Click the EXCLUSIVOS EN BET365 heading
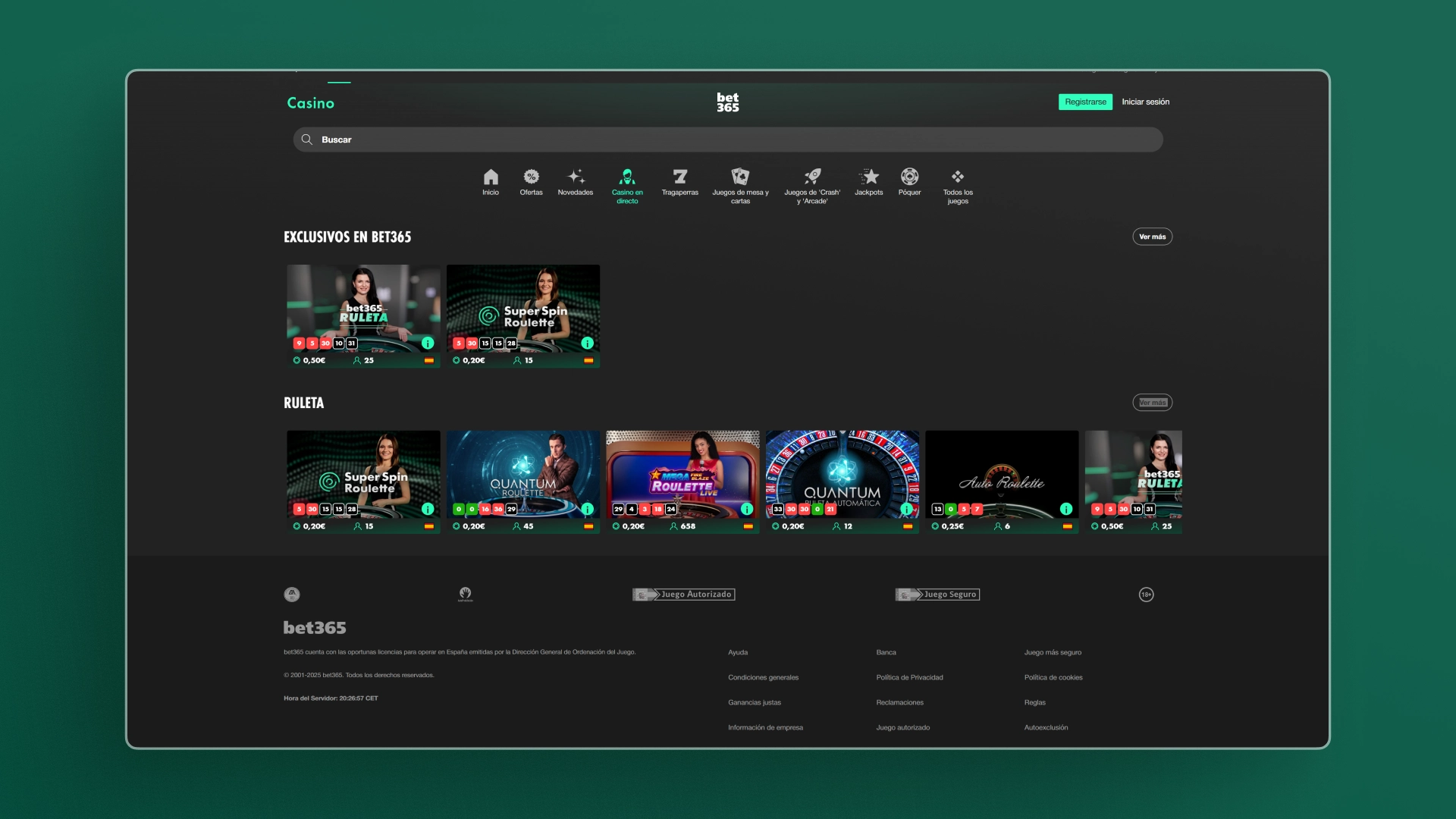The height and width of the screenshot is (819, 1456). click(x=347, y=237)
